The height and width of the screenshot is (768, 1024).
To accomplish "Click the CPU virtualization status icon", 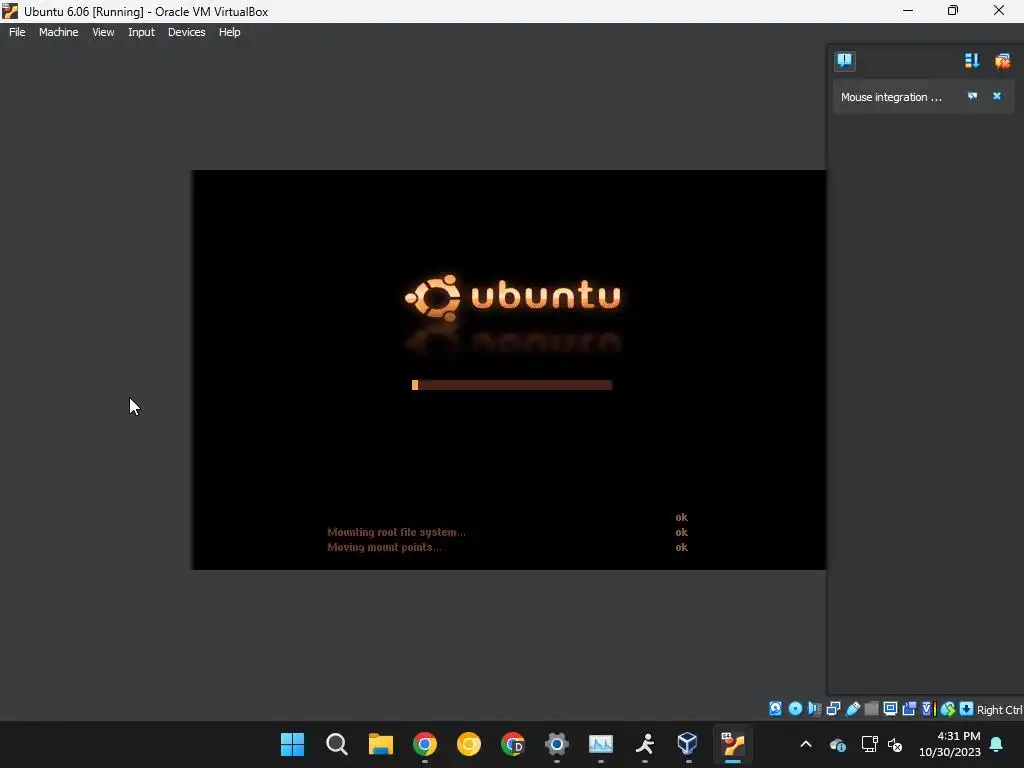I will pos(929,709).
